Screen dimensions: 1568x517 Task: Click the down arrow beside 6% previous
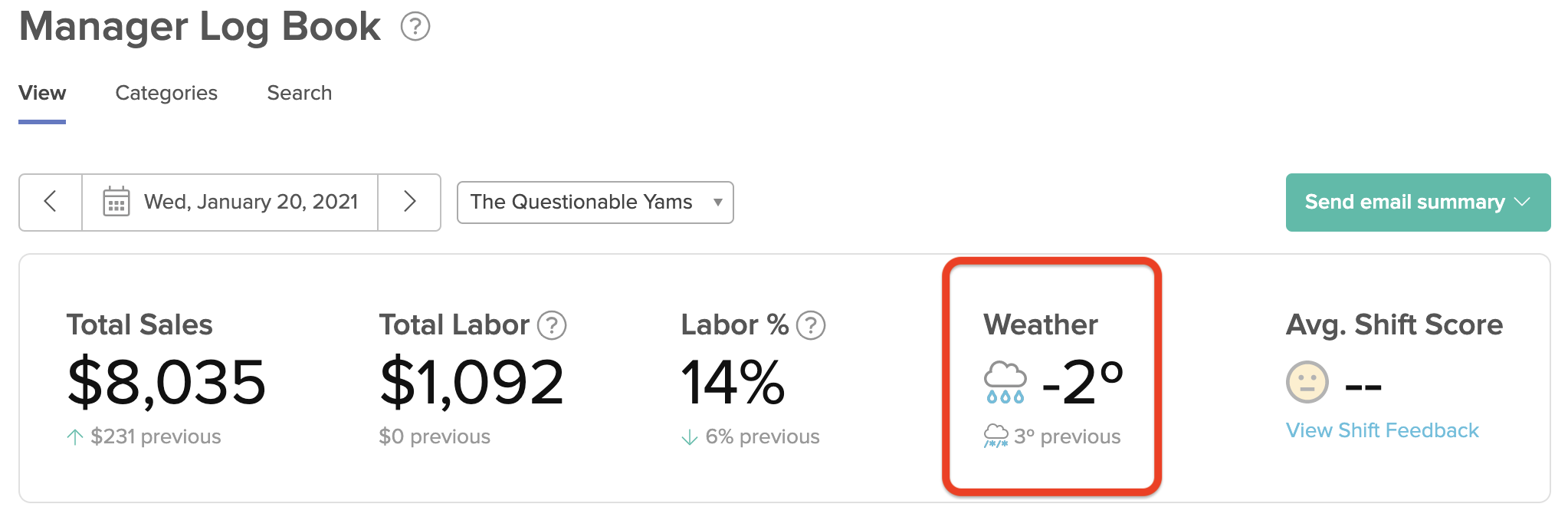click(690, 437)
